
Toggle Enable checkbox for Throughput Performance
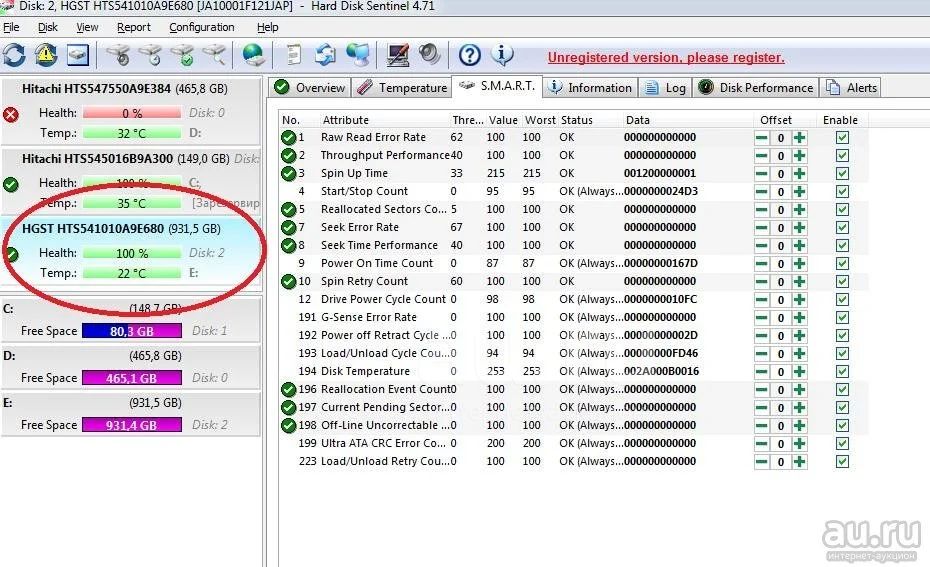point(842,155)
